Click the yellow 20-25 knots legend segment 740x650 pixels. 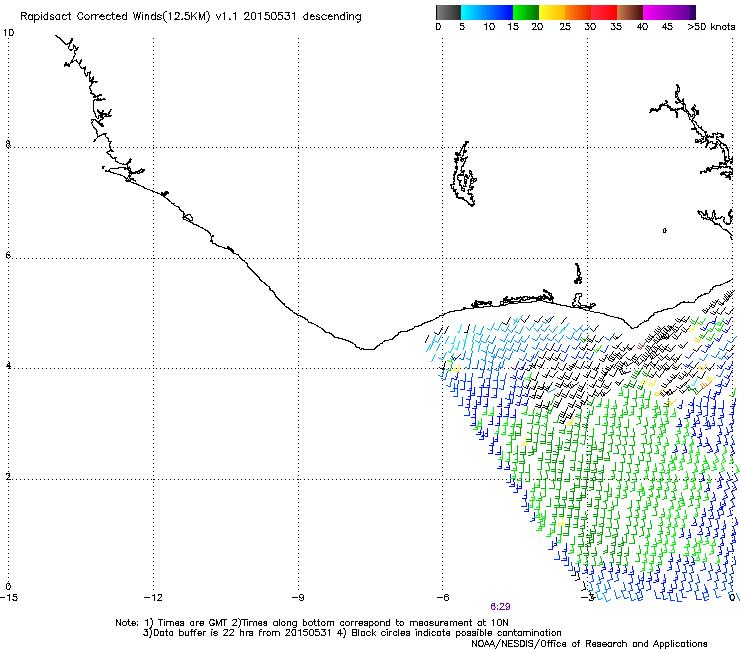point(552,12)
